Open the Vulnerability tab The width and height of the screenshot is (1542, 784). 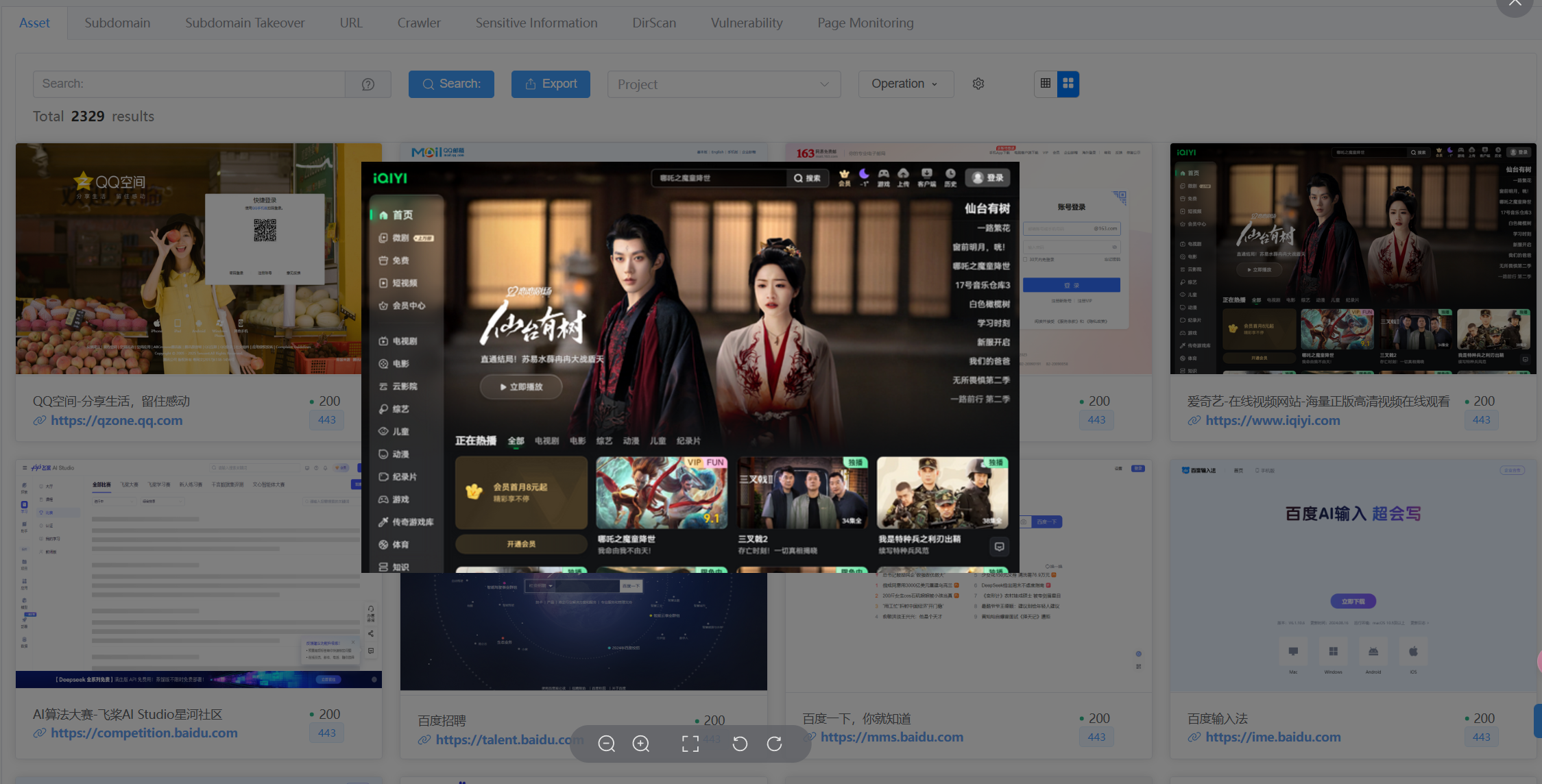pyautogui.click(x=747, y=23)
